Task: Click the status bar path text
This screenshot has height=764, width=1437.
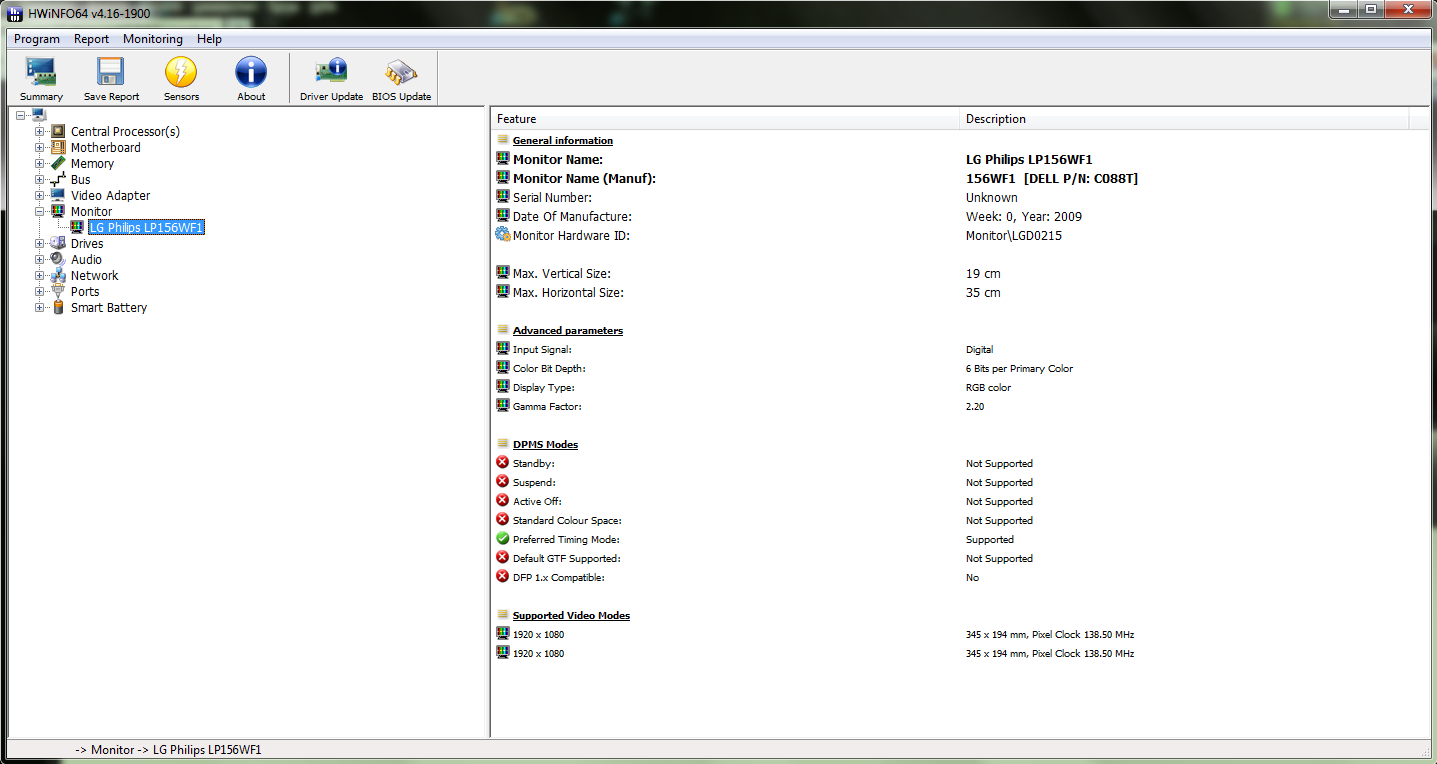Action: (x=168, y=749)
